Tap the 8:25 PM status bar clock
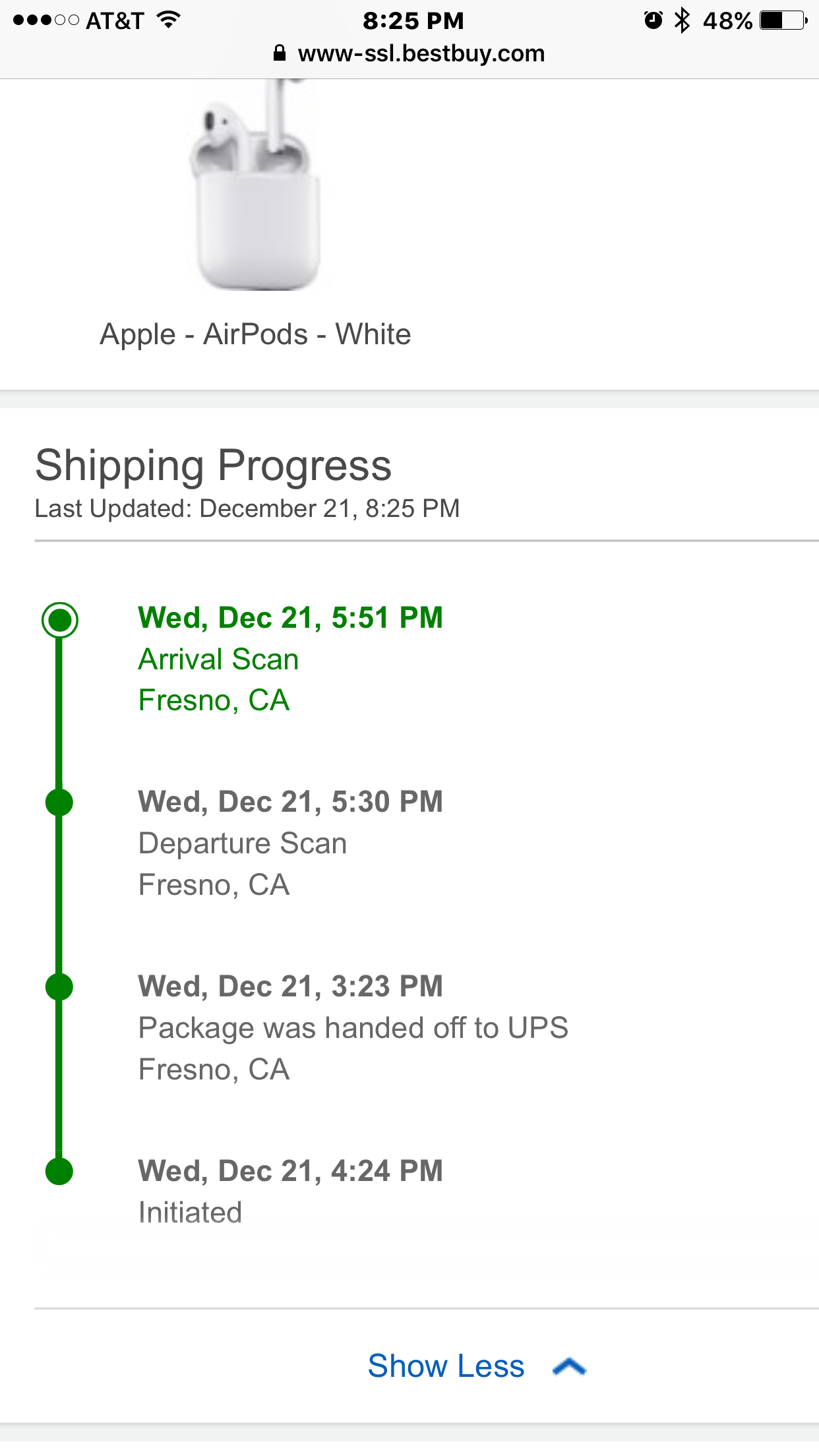 [413, 20]
